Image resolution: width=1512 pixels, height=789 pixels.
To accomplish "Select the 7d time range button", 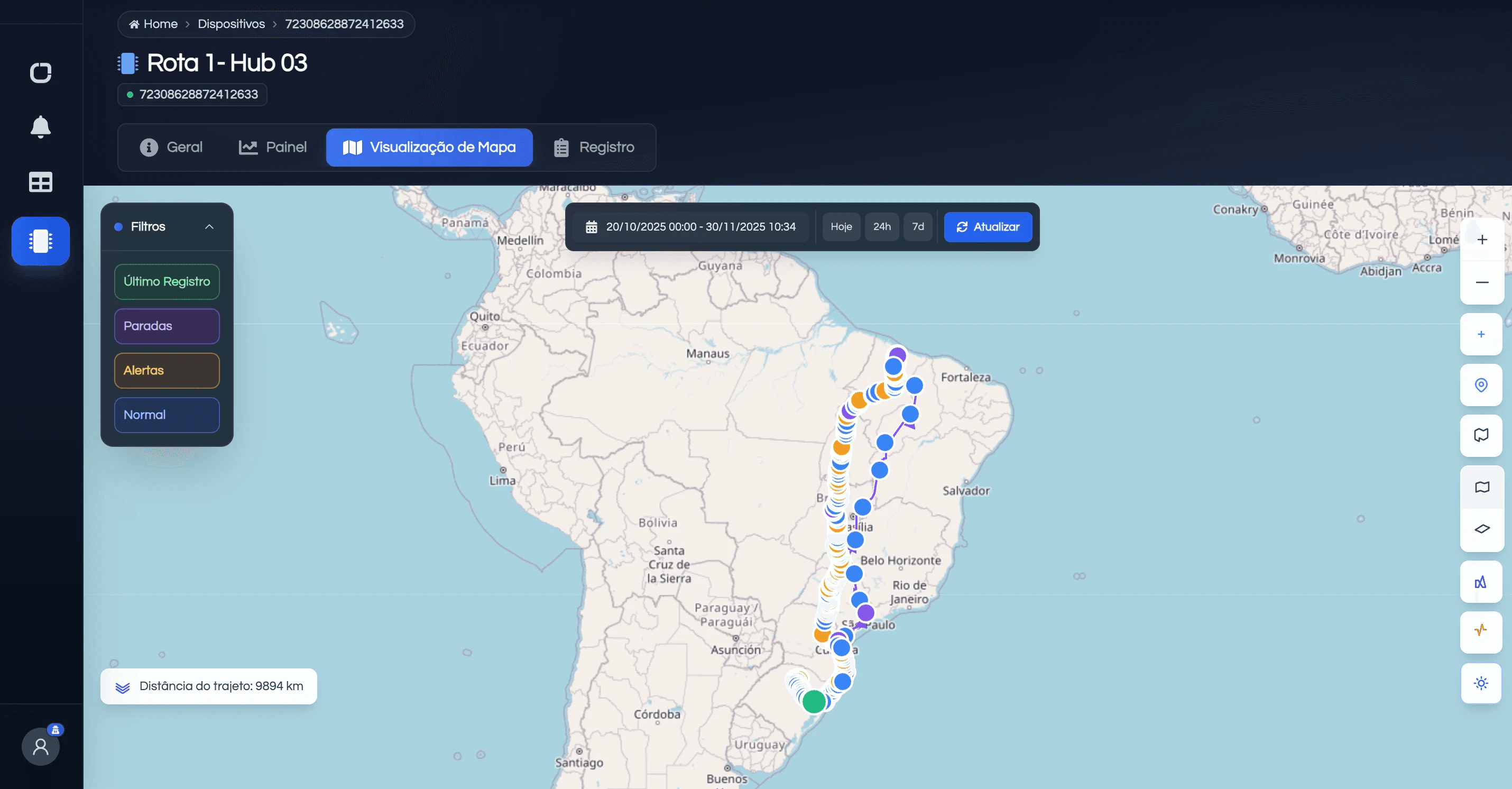I will point(917,227).
